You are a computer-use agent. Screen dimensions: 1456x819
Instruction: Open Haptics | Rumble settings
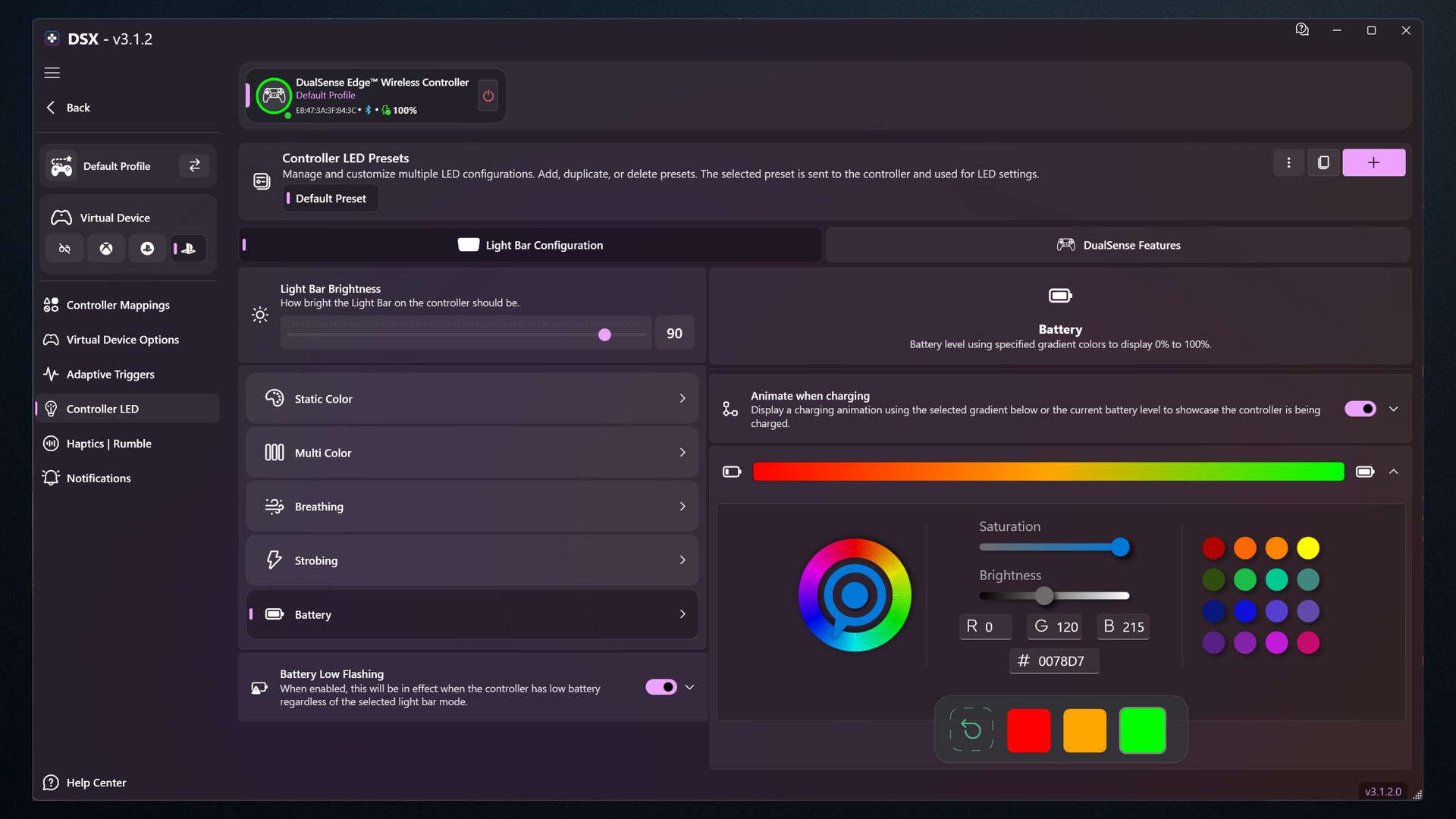(x=109, y=443)
